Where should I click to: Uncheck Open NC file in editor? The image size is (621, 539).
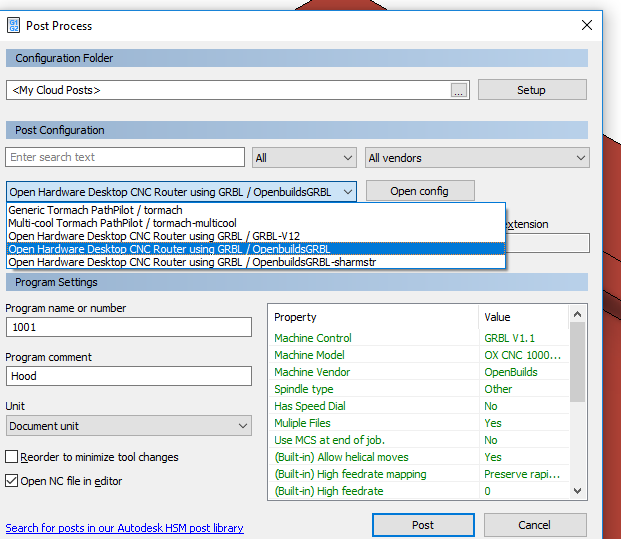12,480
